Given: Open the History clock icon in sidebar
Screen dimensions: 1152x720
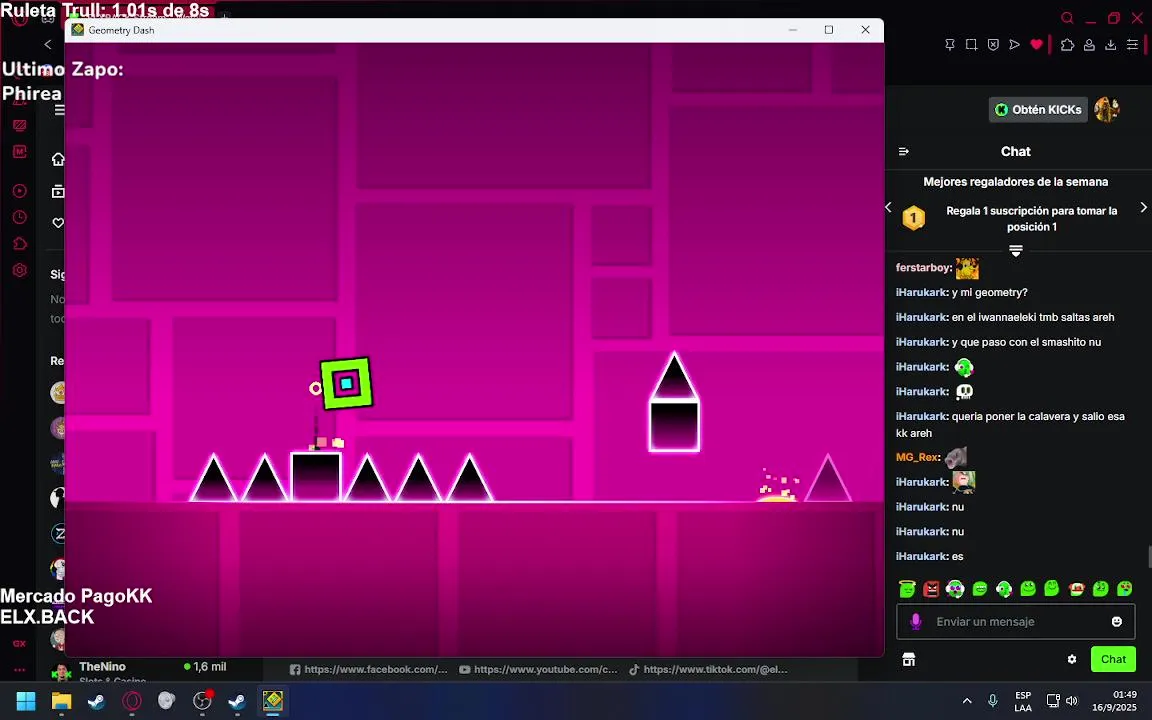Looking at the screenshot, I should (x=20, y=217).
